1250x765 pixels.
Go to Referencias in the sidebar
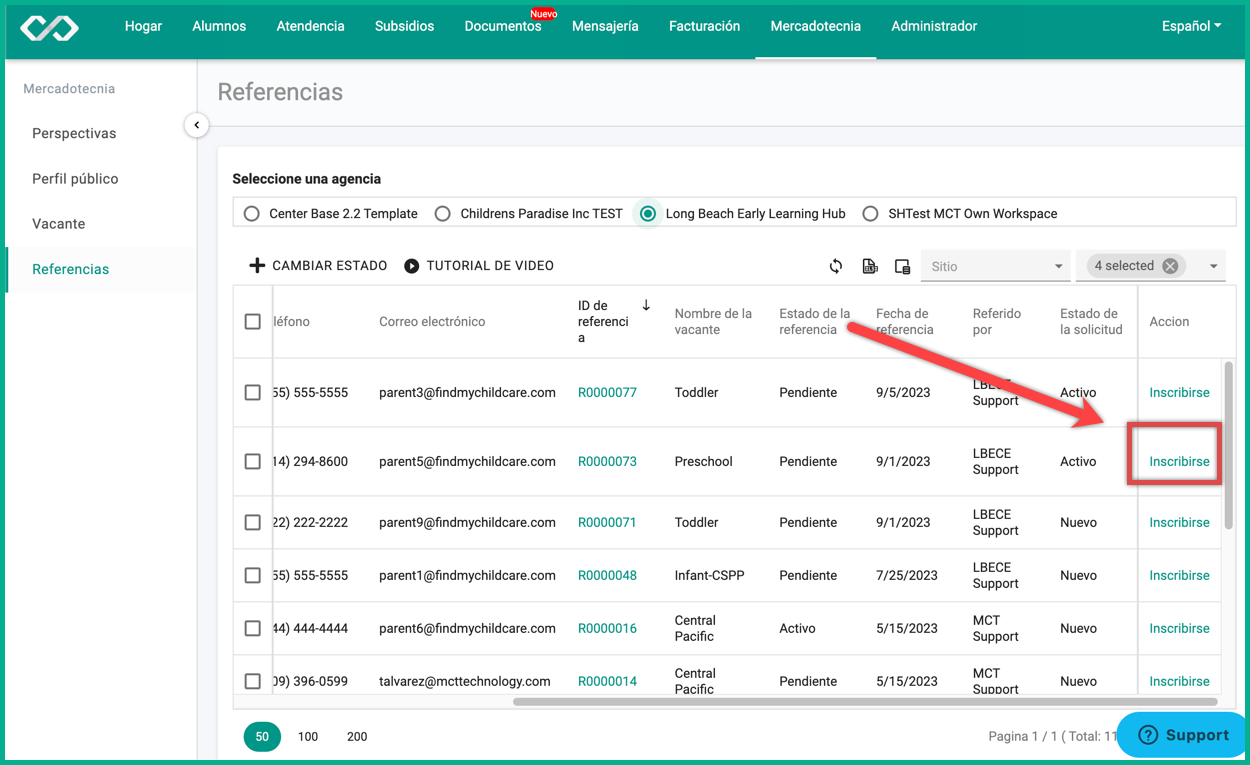click(70, 269)
